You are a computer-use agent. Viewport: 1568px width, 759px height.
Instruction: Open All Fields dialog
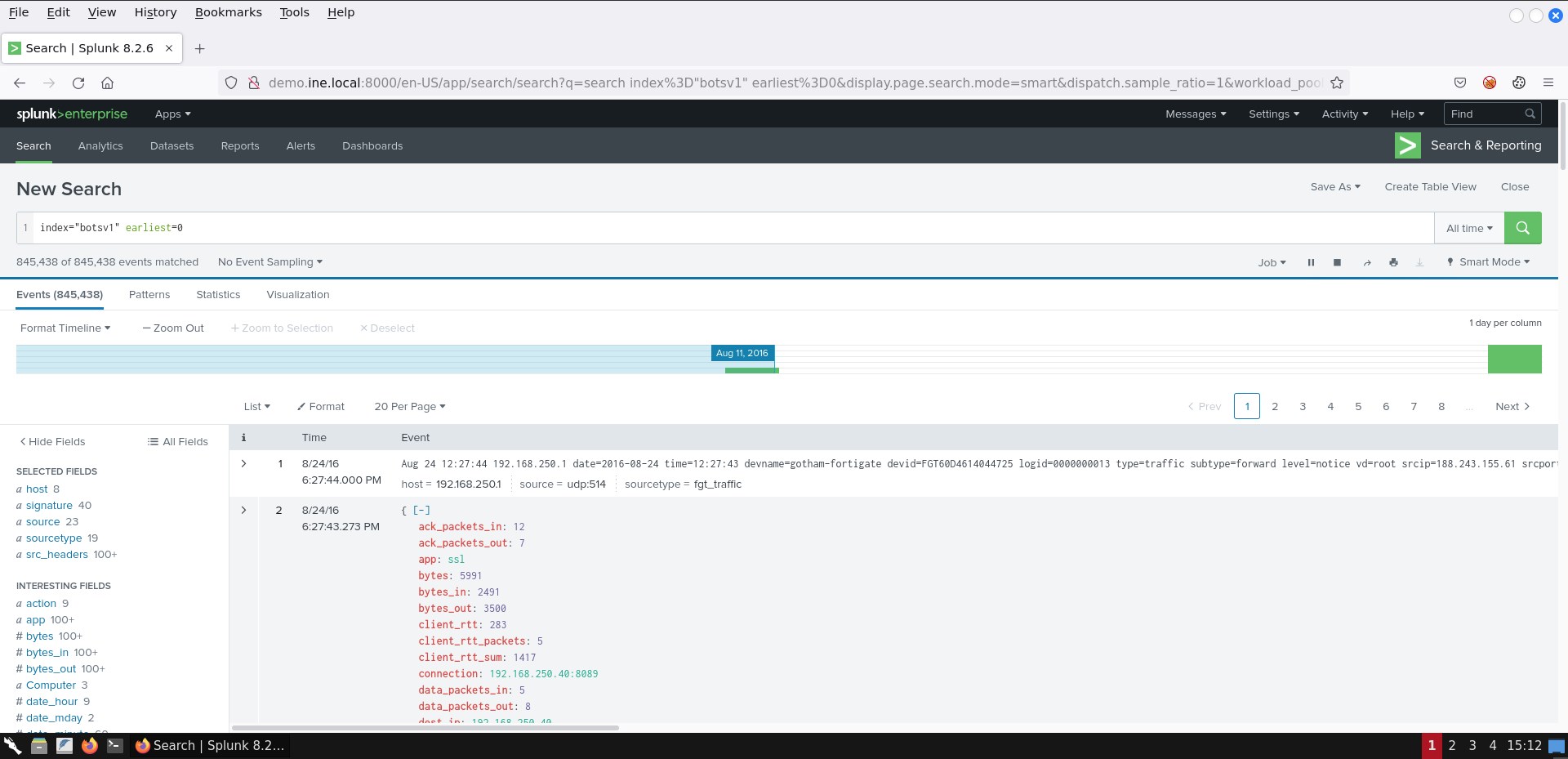[x=178, y=441]
